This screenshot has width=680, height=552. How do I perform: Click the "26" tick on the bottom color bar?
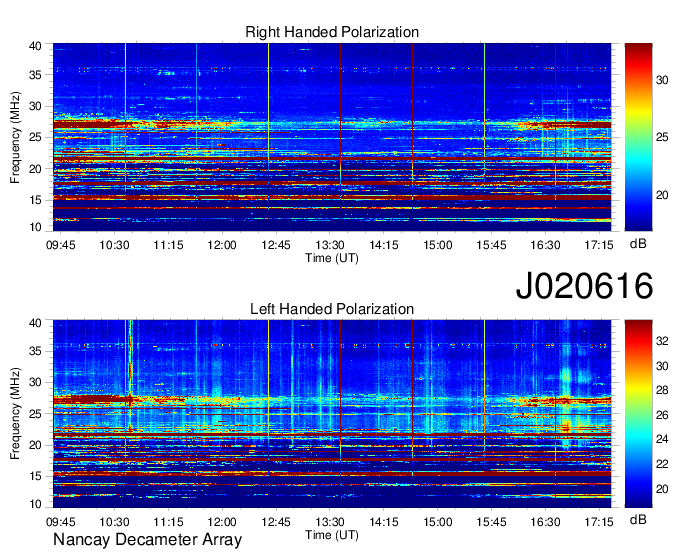[662, 415]
